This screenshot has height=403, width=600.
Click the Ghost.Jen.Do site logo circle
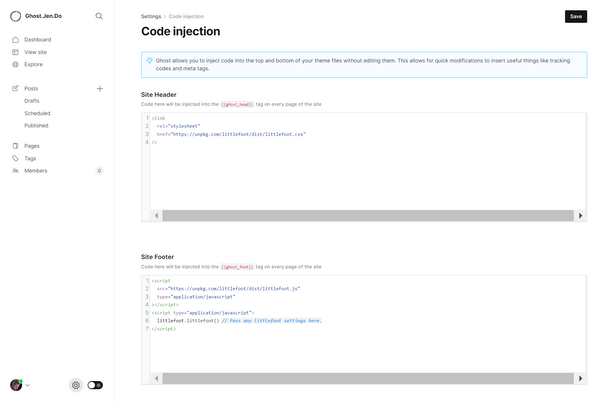(x=15, y=16)
